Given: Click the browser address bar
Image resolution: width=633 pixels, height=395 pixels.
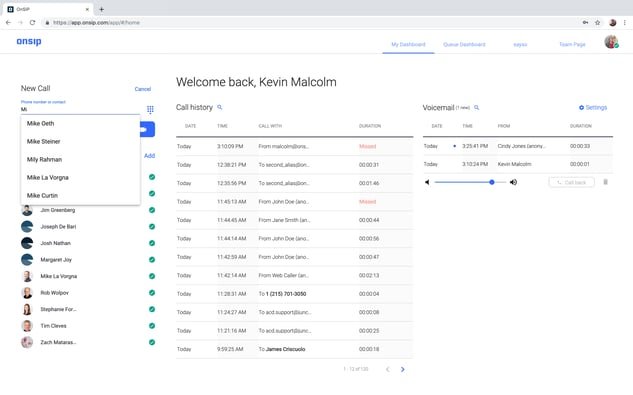Looking at the screenshot, I should coord(311,23).
